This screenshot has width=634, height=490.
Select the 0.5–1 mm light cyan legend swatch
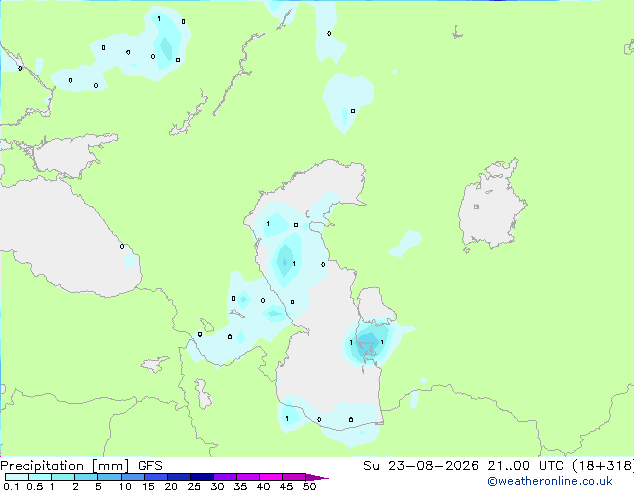click(x=40, y=477)
